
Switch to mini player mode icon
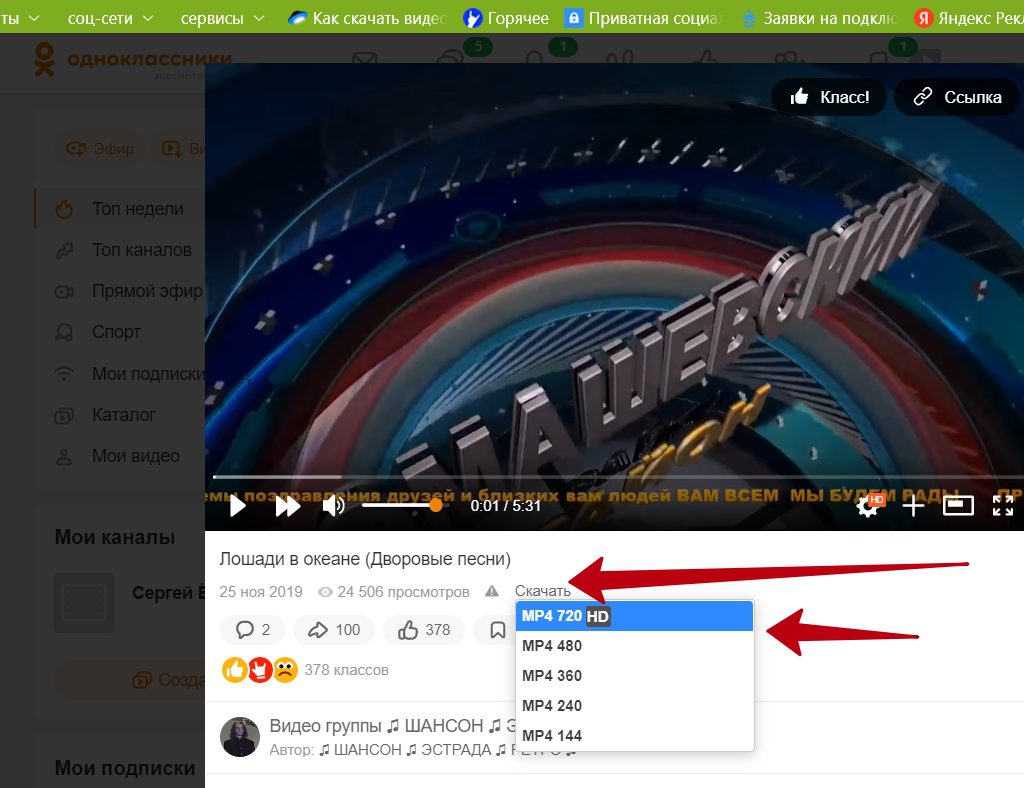point(958,505)
